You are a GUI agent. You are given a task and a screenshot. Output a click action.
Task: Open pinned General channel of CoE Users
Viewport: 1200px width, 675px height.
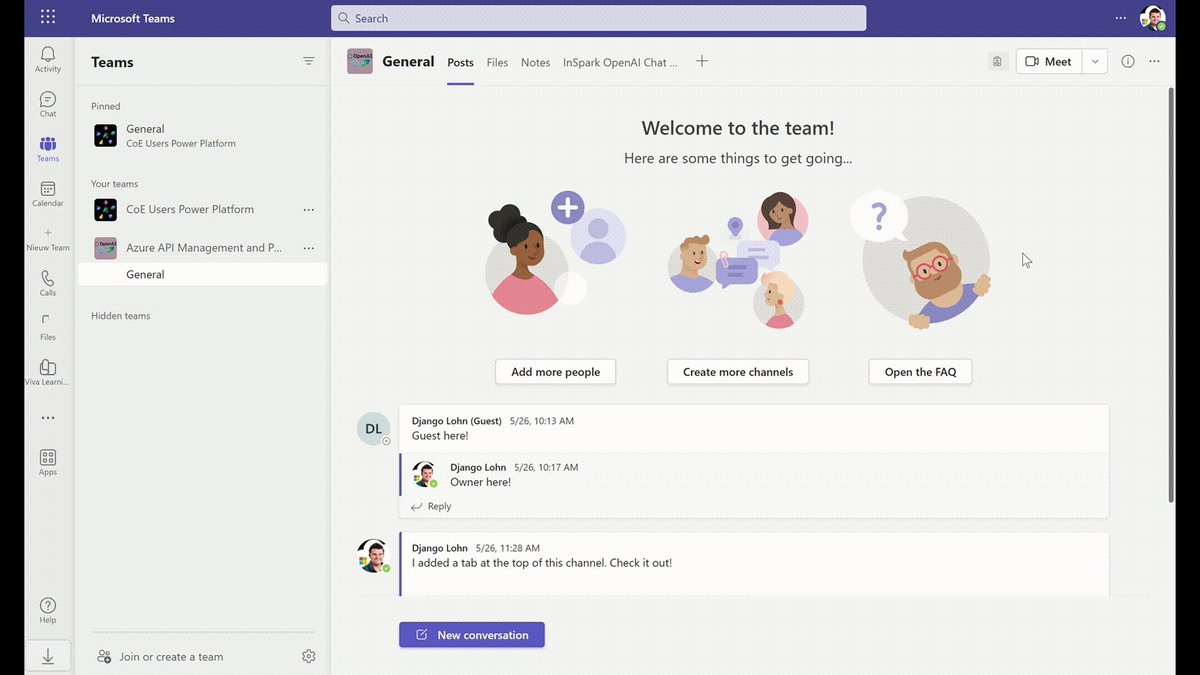pyautogui.click(x=202, y=136)
